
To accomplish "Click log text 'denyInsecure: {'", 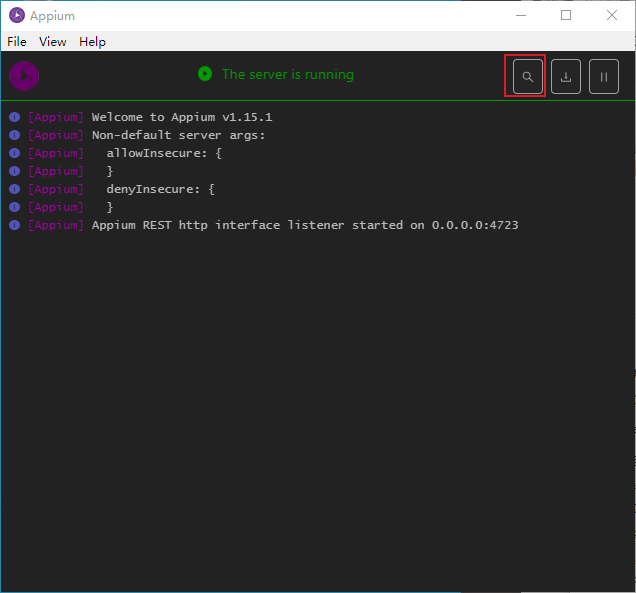I will point(161,189).
